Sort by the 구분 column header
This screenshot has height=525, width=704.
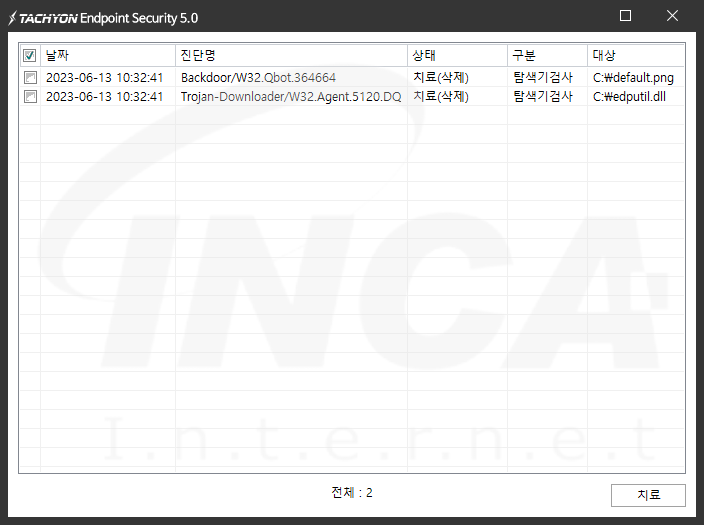tap(547, 56)
